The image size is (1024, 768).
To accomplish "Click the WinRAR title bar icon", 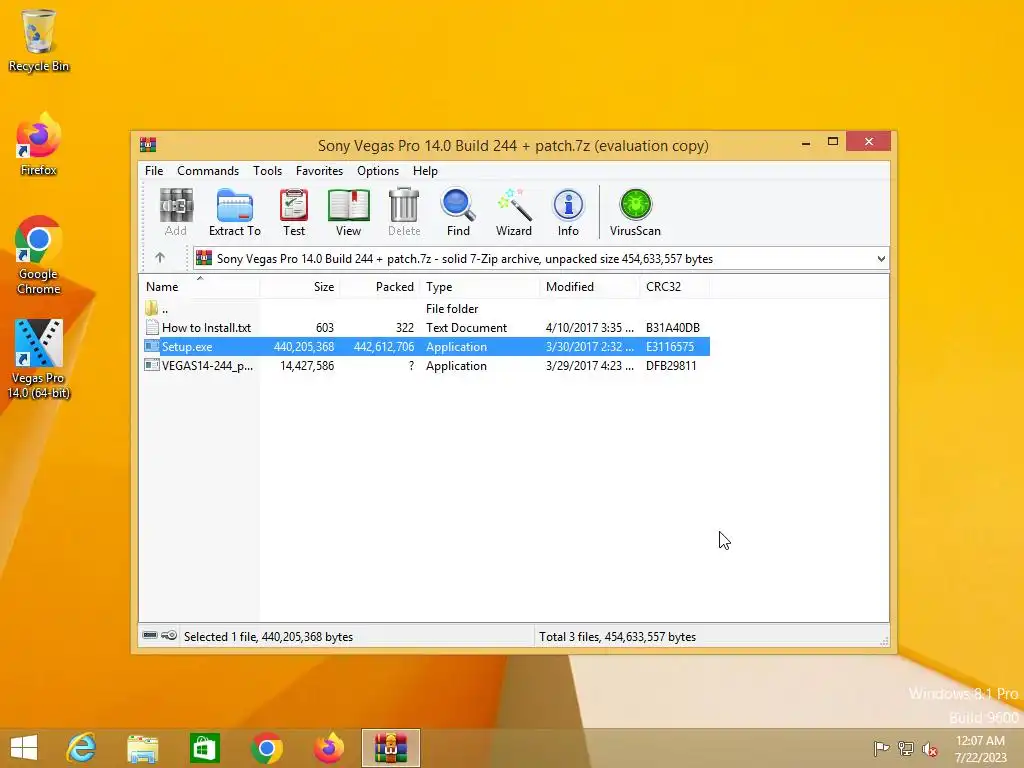I will click(148, 144).
